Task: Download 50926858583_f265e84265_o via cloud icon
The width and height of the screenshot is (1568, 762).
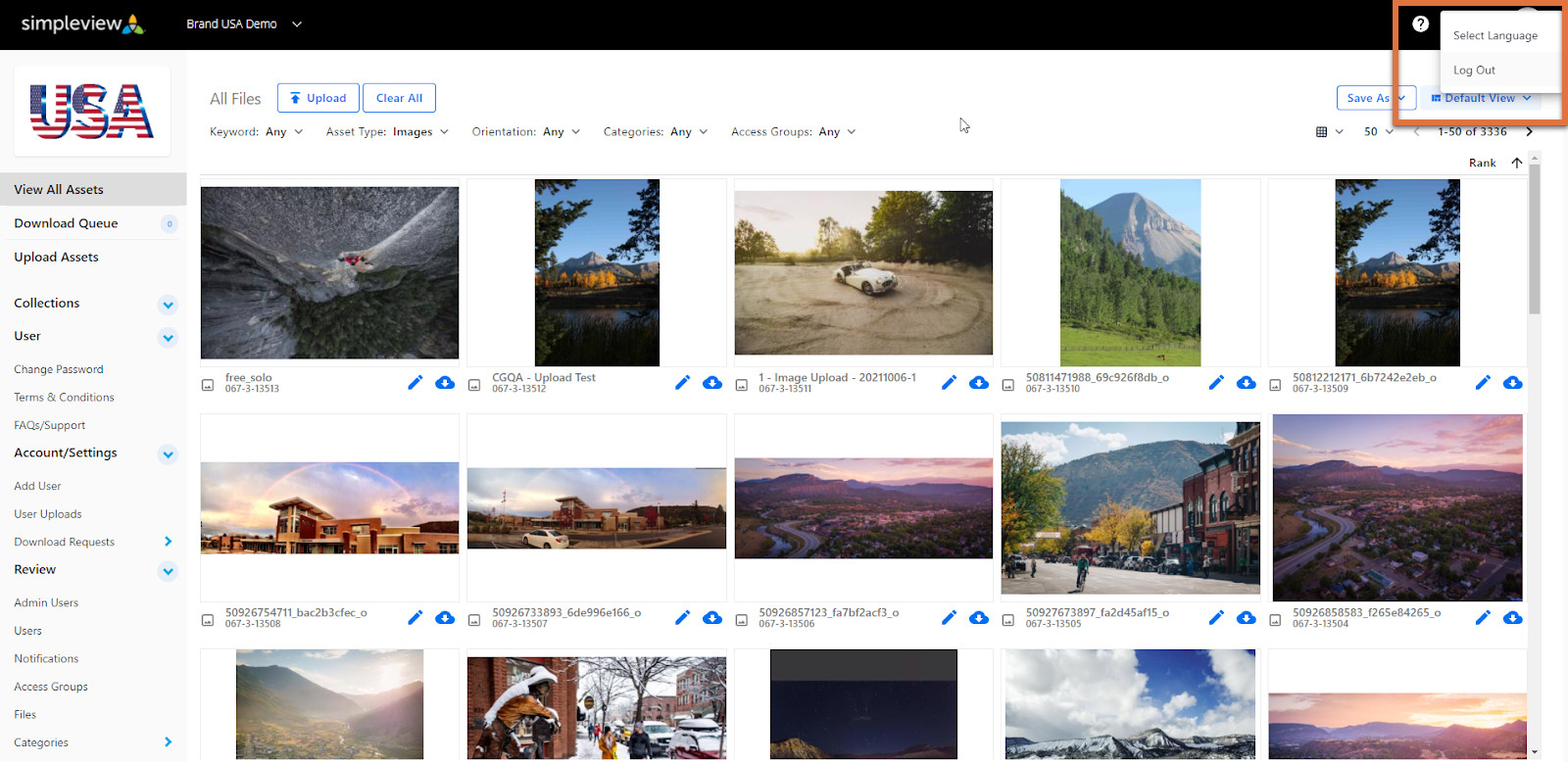Action: [1513, 618]
